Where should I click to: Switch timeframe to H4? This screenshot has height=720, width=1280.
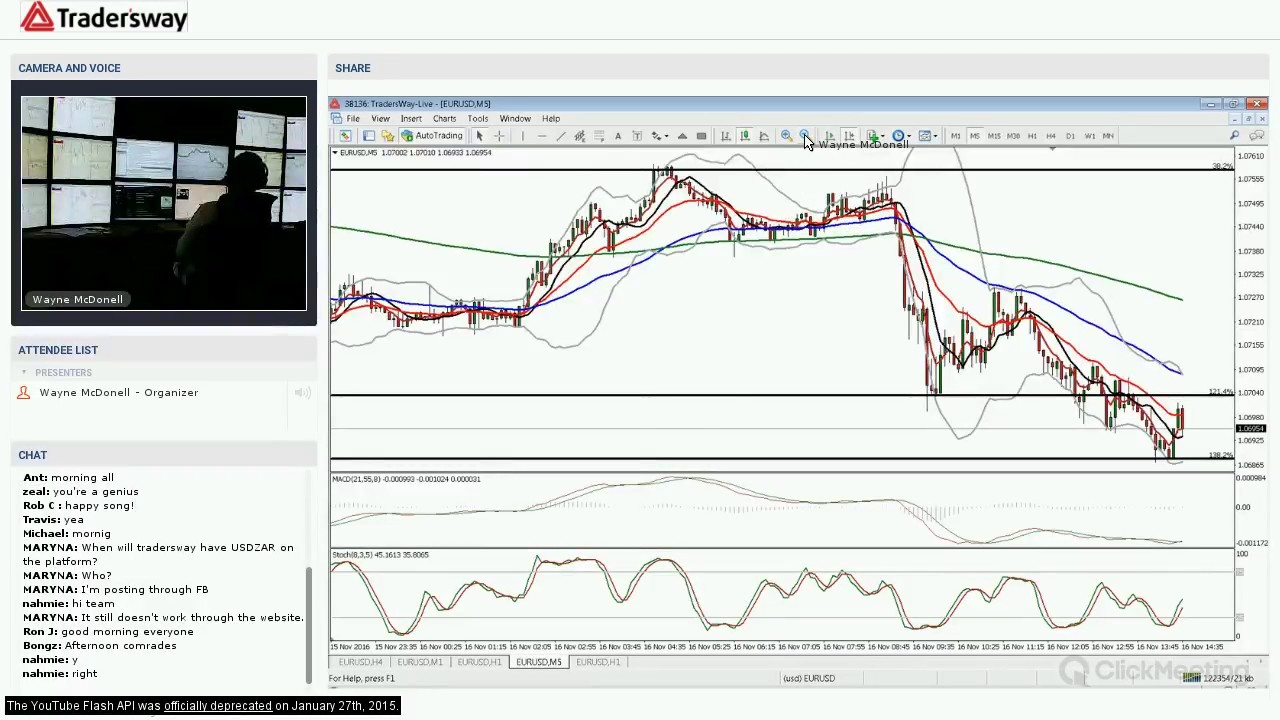[x=1051, y=135]
